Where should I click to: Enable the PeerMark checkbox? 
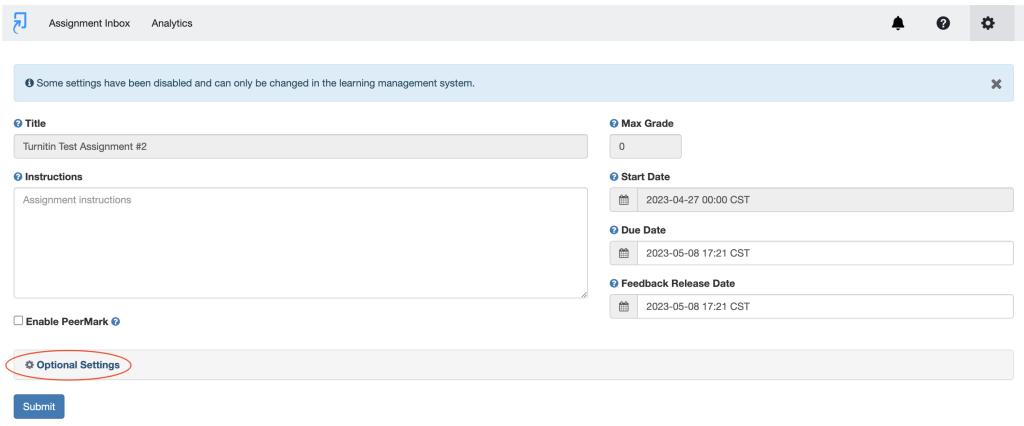tap(19, 321)
